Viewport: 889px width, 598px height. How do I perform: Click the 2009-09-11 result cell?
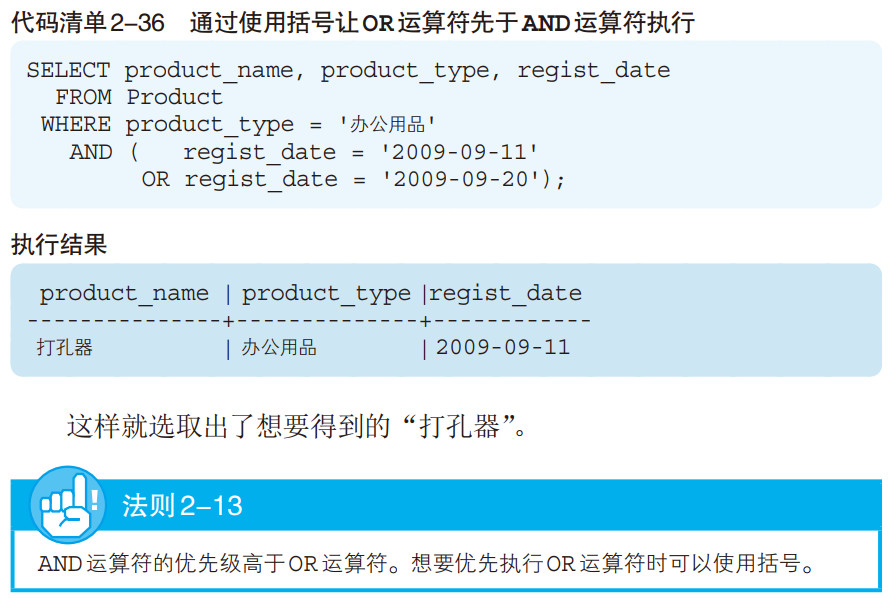pyautogui.click(x=503, y=347)
